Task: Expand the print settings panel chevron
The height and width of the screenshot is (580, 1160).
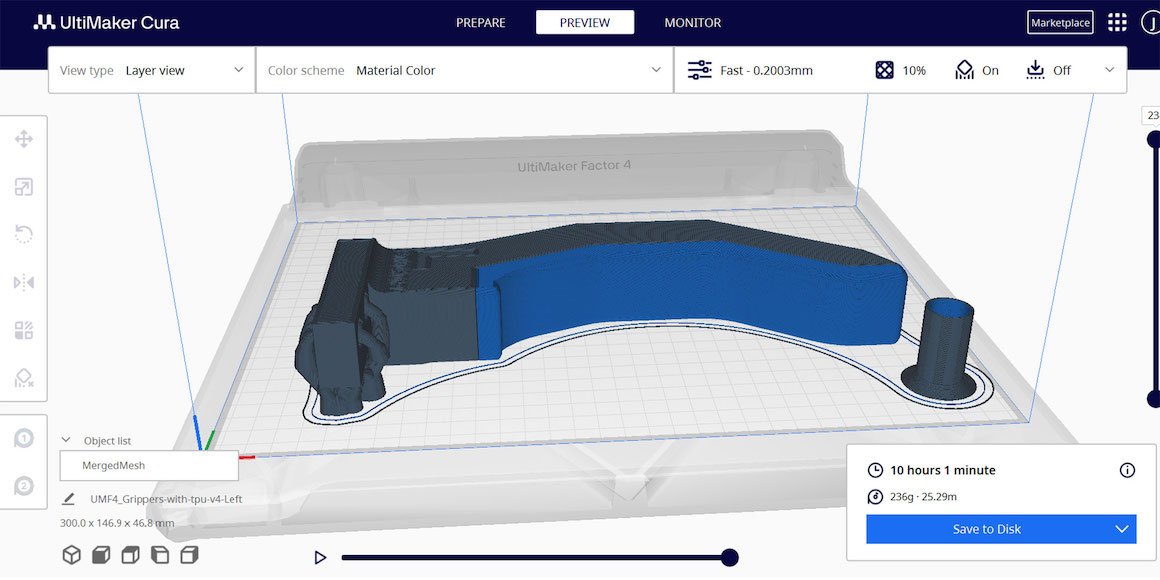Action: coord(1109,70)
